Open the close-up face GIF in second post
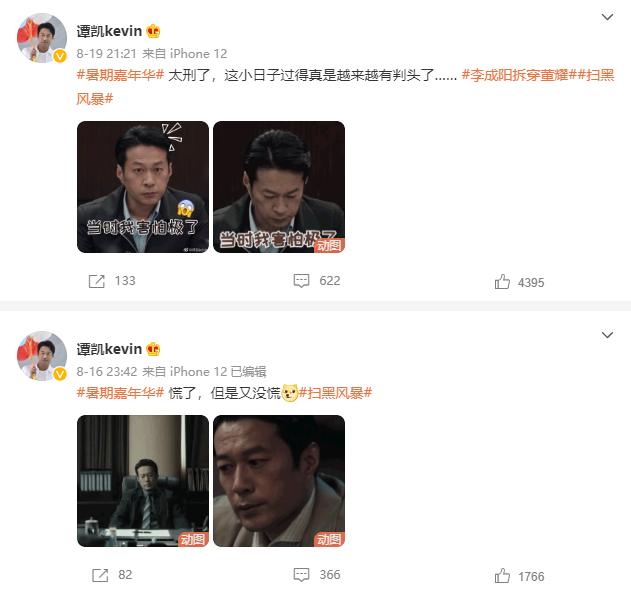 coord(279,481)
